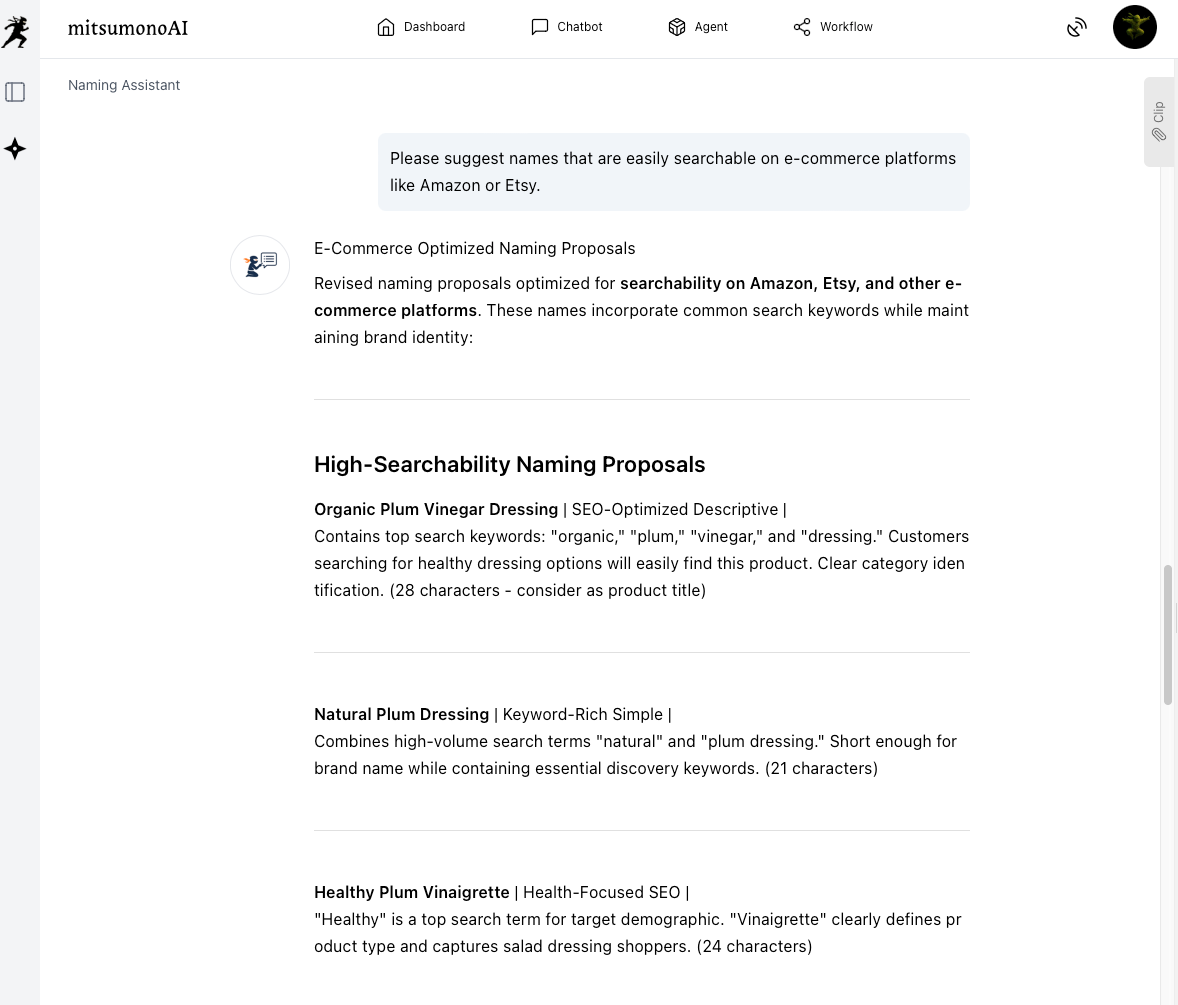Click the vertical scrollbar thumb

pos(1167,635)
